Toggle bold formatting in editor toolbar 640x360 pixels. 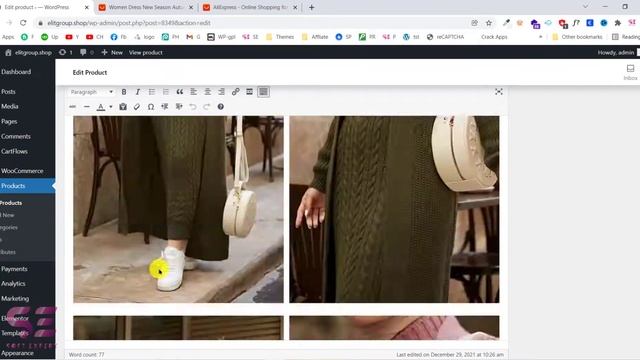click(124, 92)
